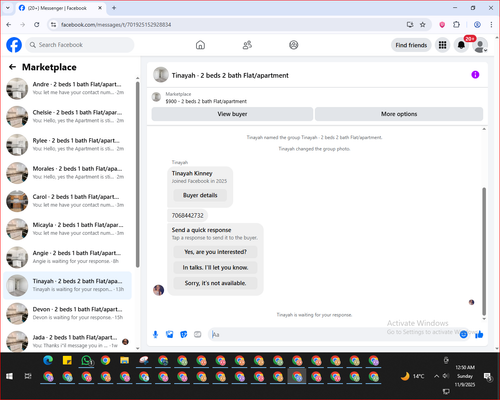Click the message text input box
The width and height of the screenshot is (500, 400).
click(x=333, y=334)
